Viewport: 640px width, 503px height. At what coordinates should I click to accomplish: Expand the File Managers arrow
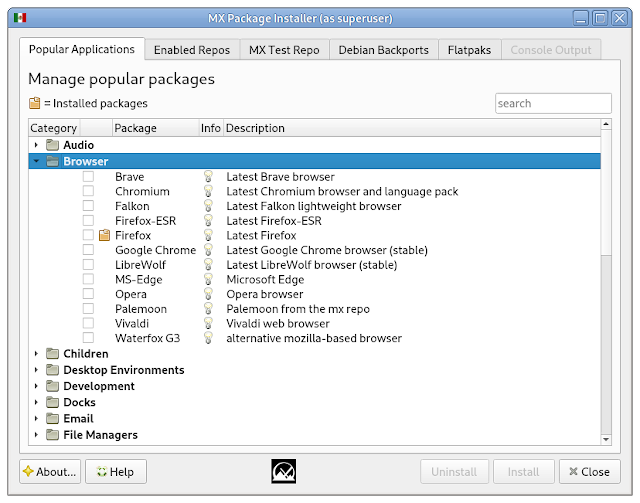(36, 435)
